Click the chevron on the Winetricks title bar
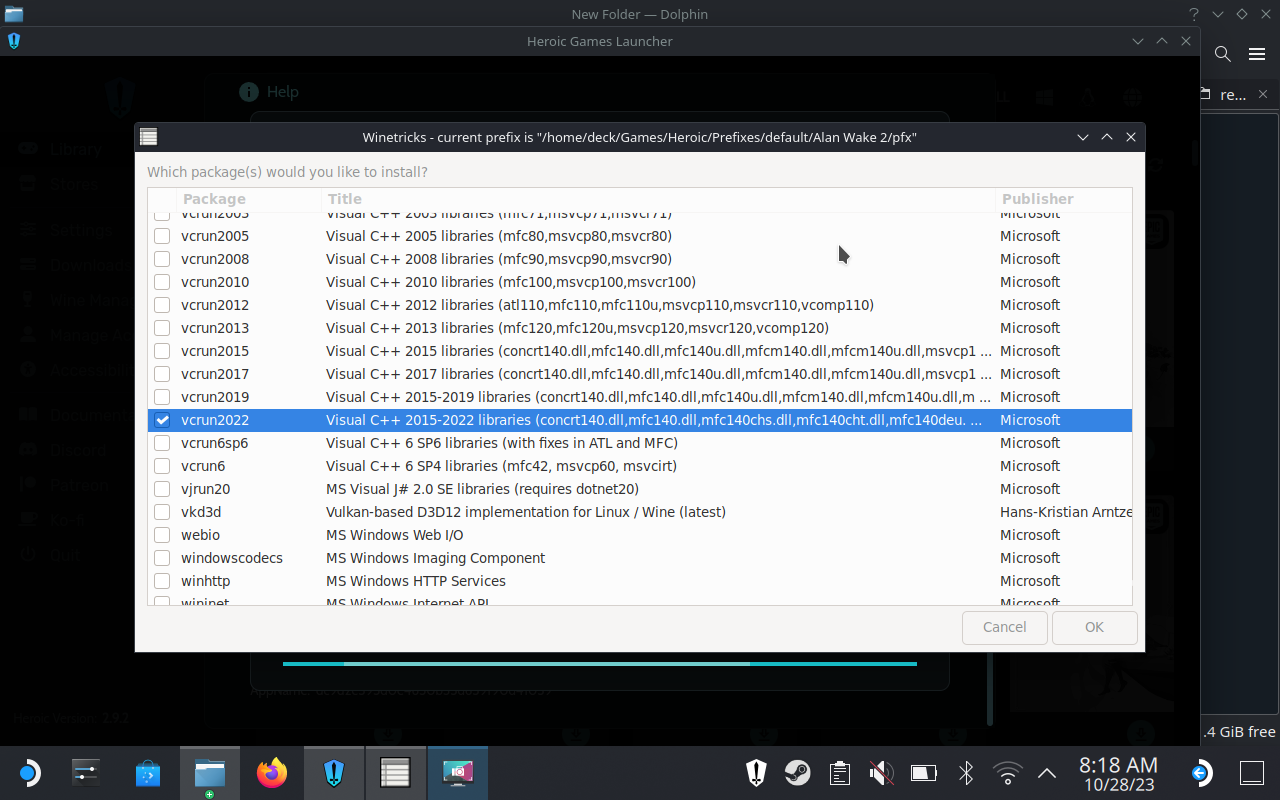Screen dimensions: 1280x800 click(1083, 137)
